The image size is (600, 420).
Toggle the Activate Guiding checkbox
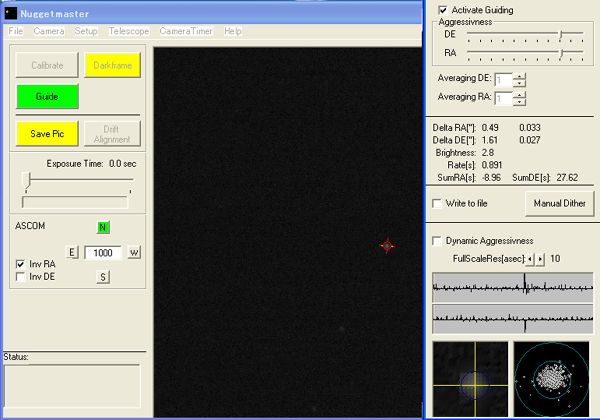(443, 9)
